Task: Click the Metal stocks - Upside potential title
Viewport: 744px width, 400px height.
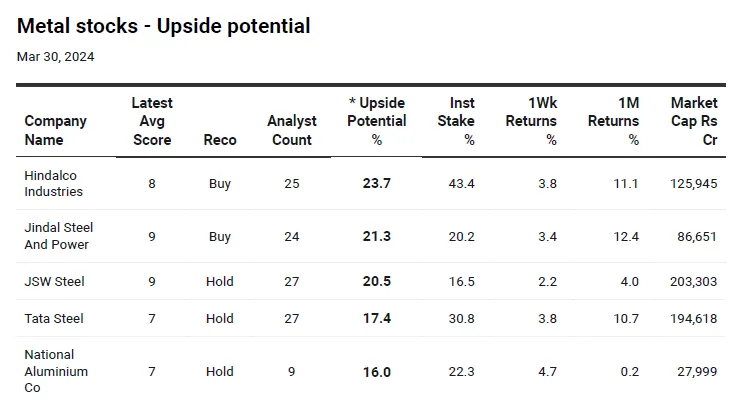Action: pyautogui.click(x=164, y=26)
